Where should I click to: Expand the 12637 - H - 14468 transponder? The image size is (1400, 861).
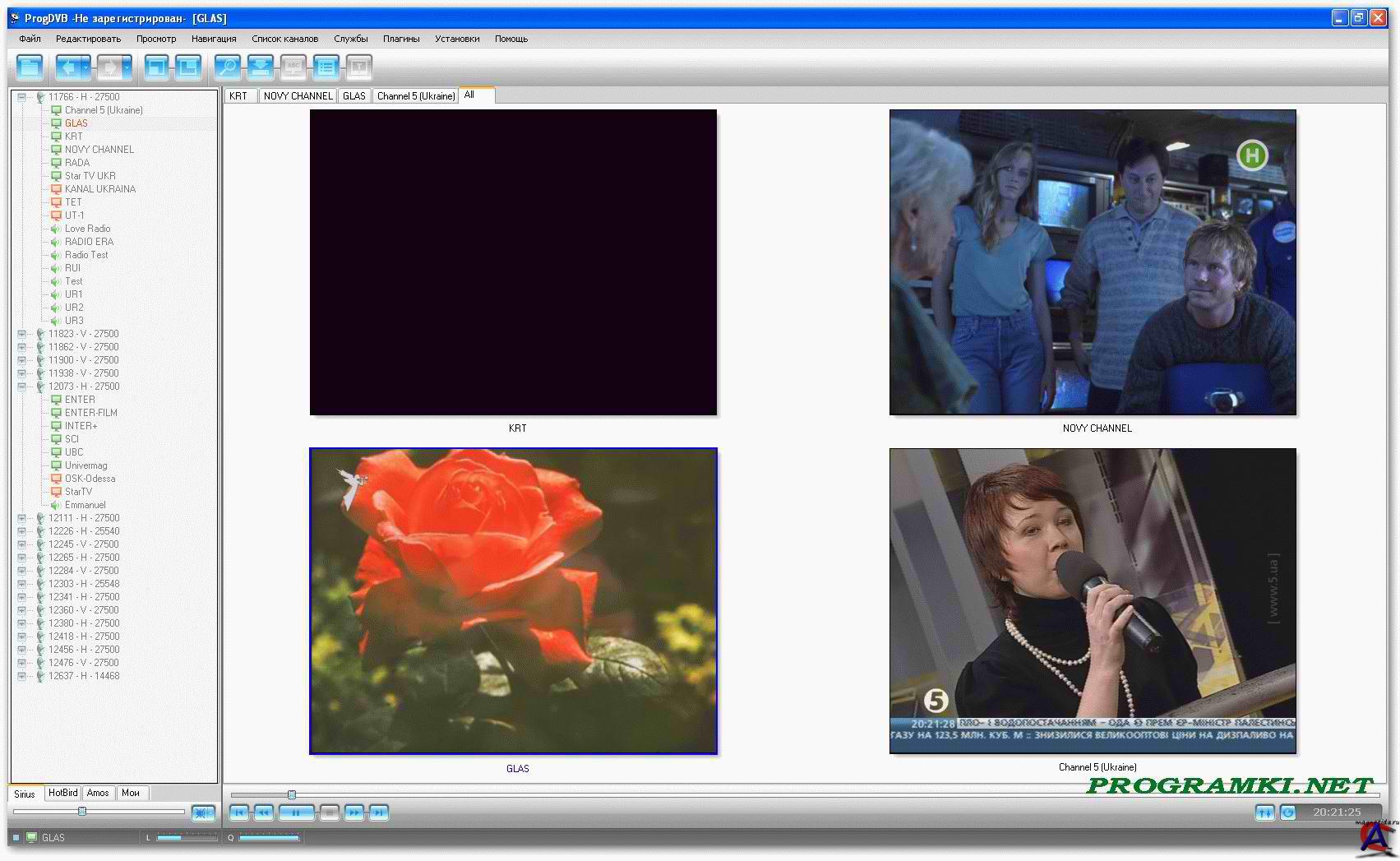(22, 676)
